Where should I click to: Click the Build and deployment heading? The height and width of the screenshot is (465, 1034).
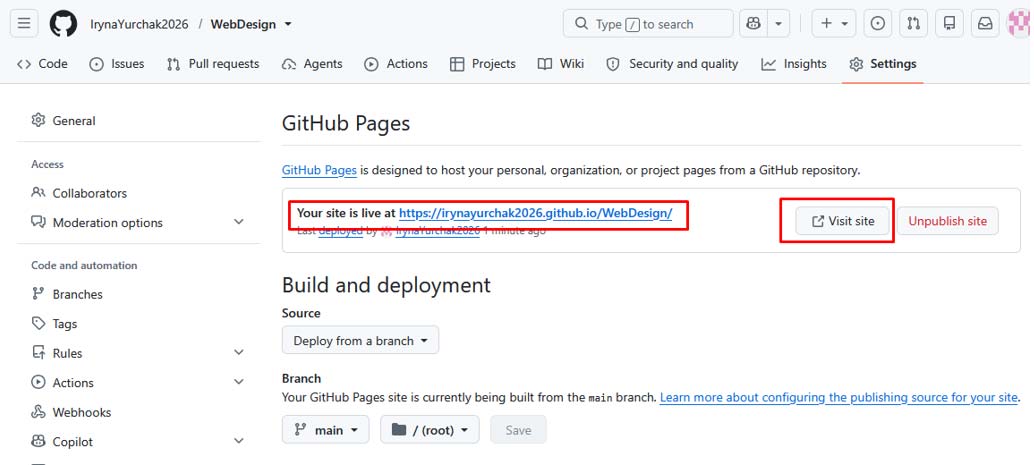pos(386,285)
